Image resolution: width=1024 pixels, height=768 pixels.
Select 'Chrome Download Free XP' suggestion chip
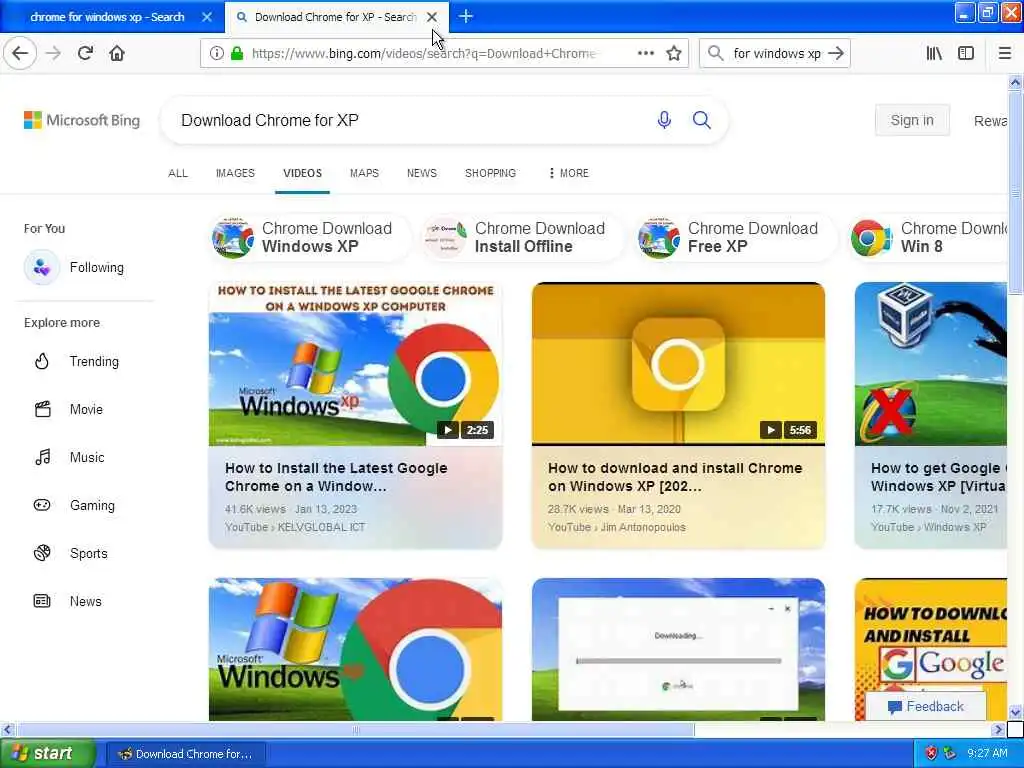[735, 238]
